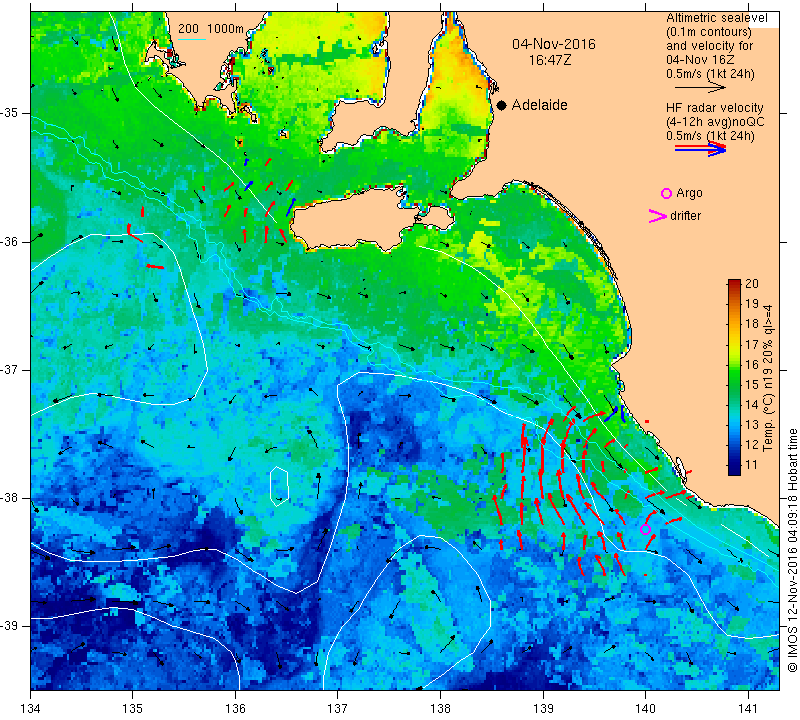Click the IMOS copyright timestamp text
Viewport: 800px width, 720px height.
pyautogui.click(x=792, y=550)
